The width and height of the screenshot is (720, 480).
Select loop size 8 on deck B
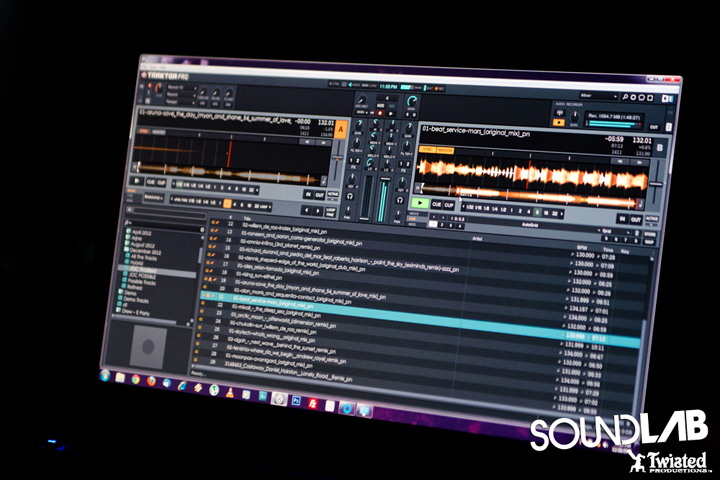(x=537, y=212)
